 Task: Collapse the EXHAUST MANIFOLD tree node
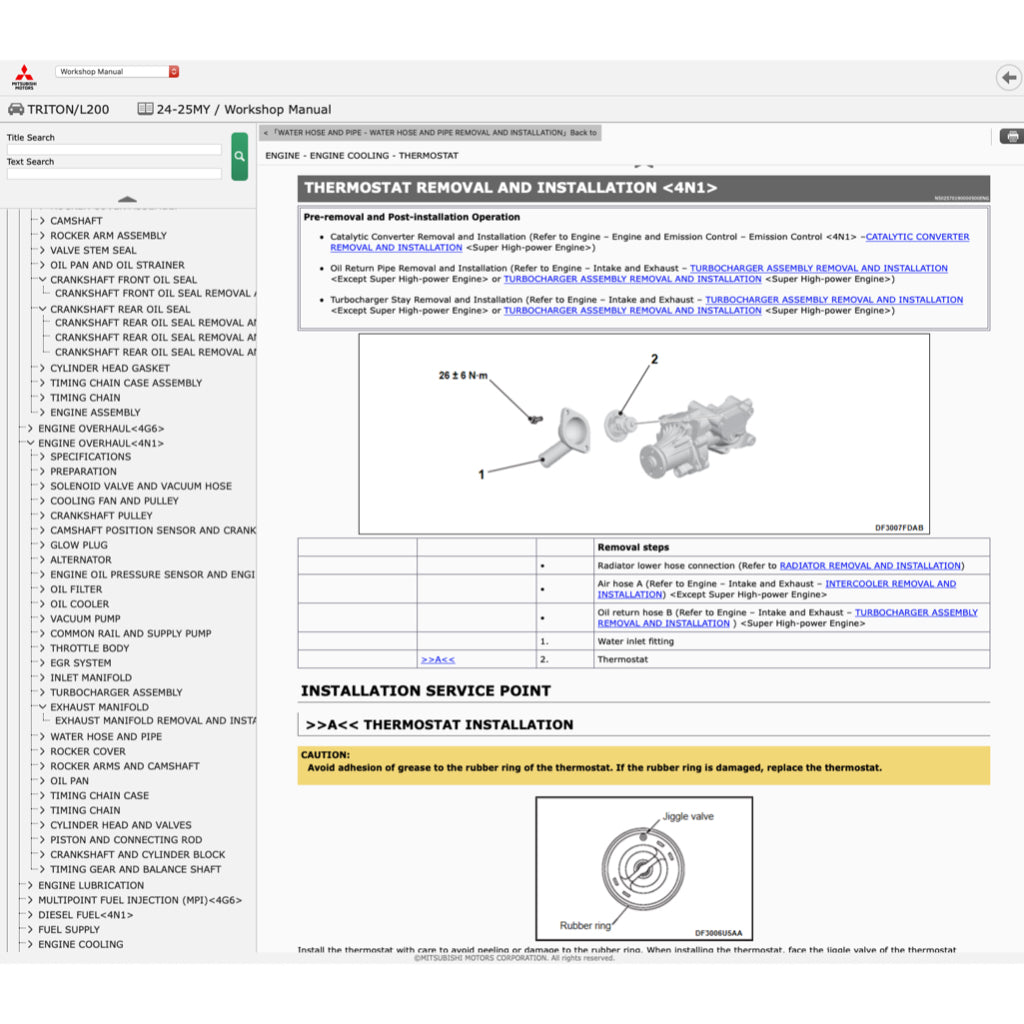coord(42,707)
